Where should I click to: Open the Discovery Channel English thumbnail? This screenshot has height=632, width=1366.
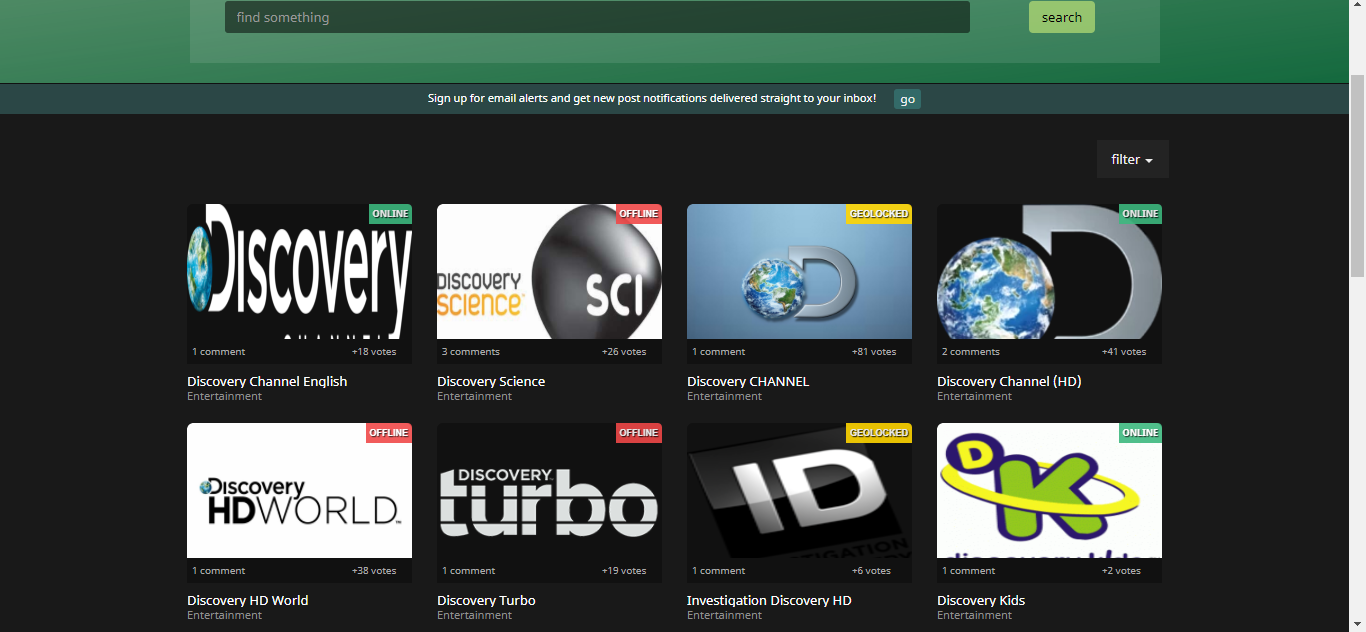(299, 272)
